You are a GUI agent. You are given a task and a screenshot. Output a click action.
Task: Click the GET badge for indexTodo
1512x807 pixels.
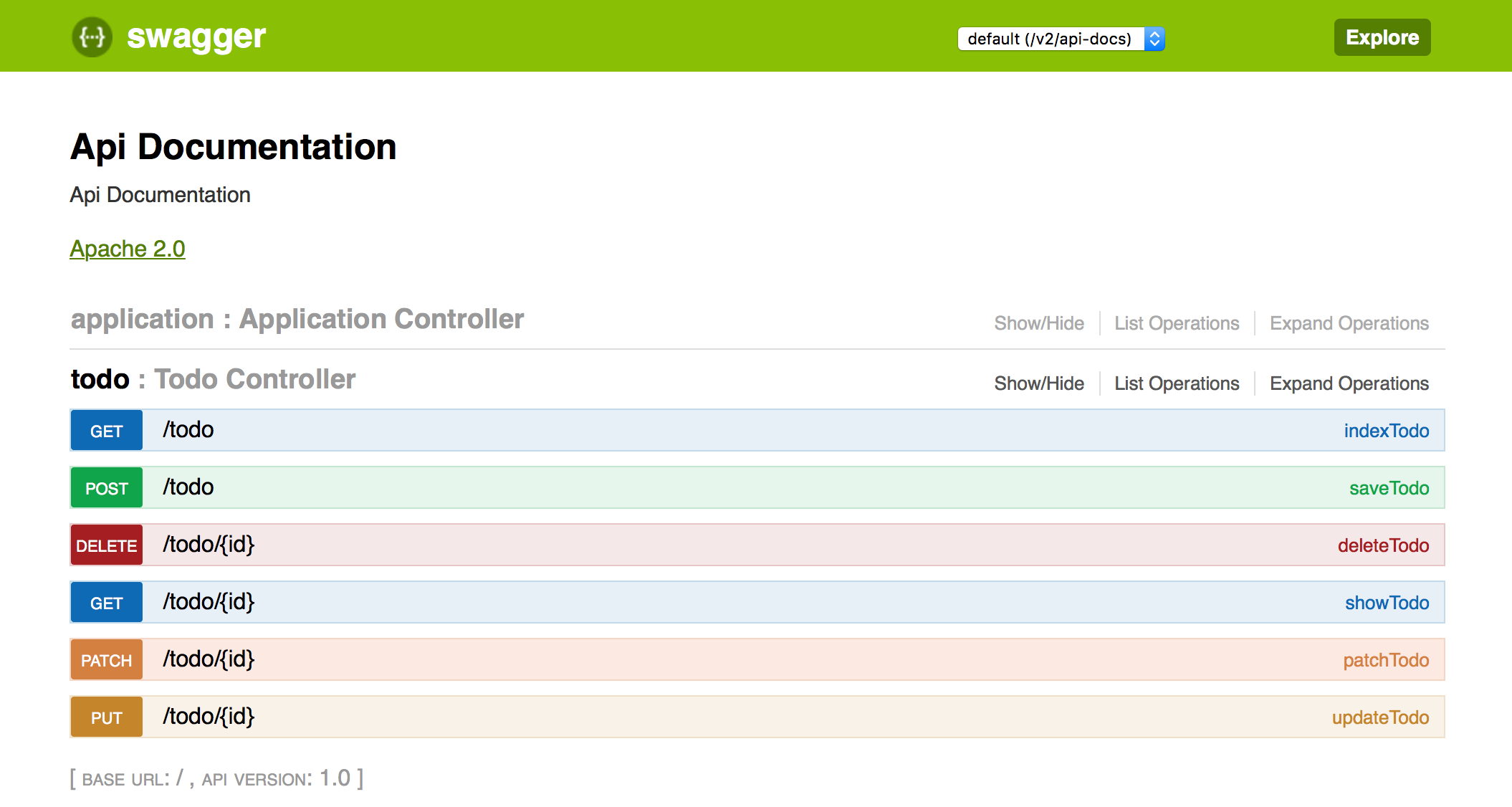[107, 431]
